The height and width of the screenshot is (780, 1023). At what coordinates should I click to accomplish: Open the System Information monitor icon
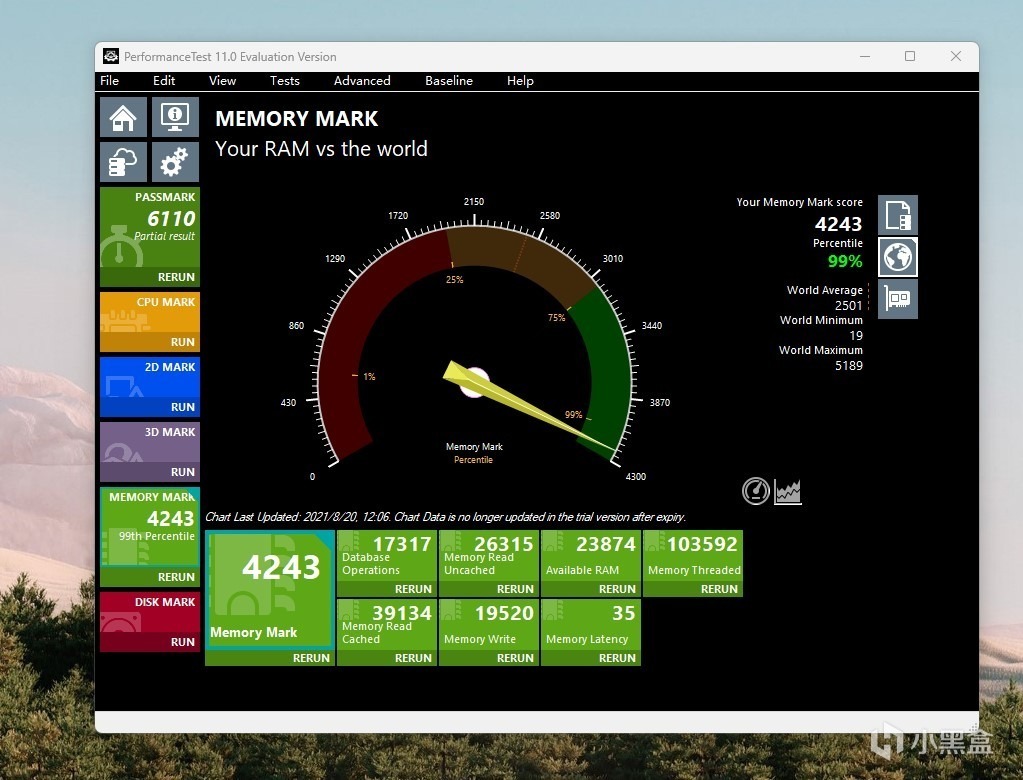point(175,117)
